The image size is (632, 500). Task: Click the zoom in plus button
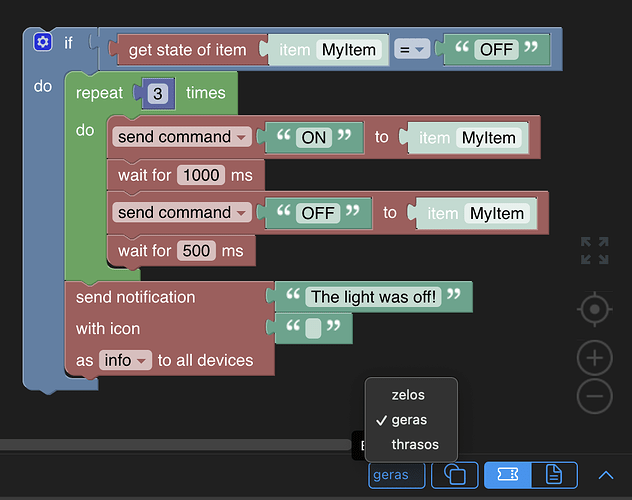tap(595, 358)
